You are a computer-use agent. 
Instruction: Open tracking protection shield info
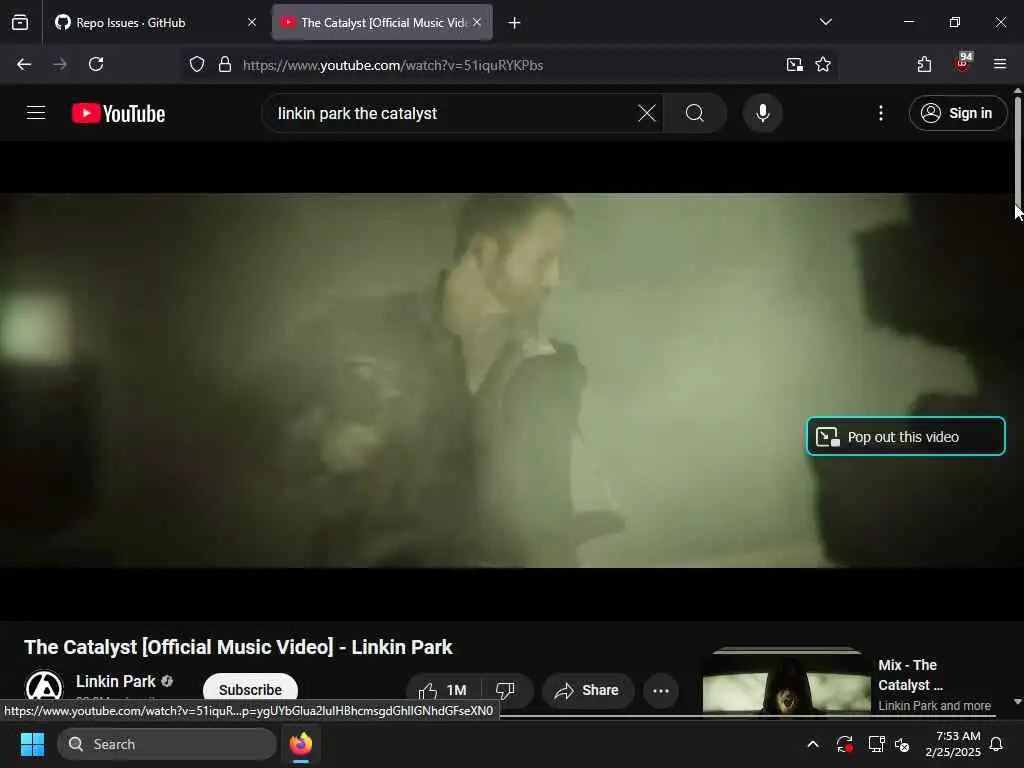[197, 65]
